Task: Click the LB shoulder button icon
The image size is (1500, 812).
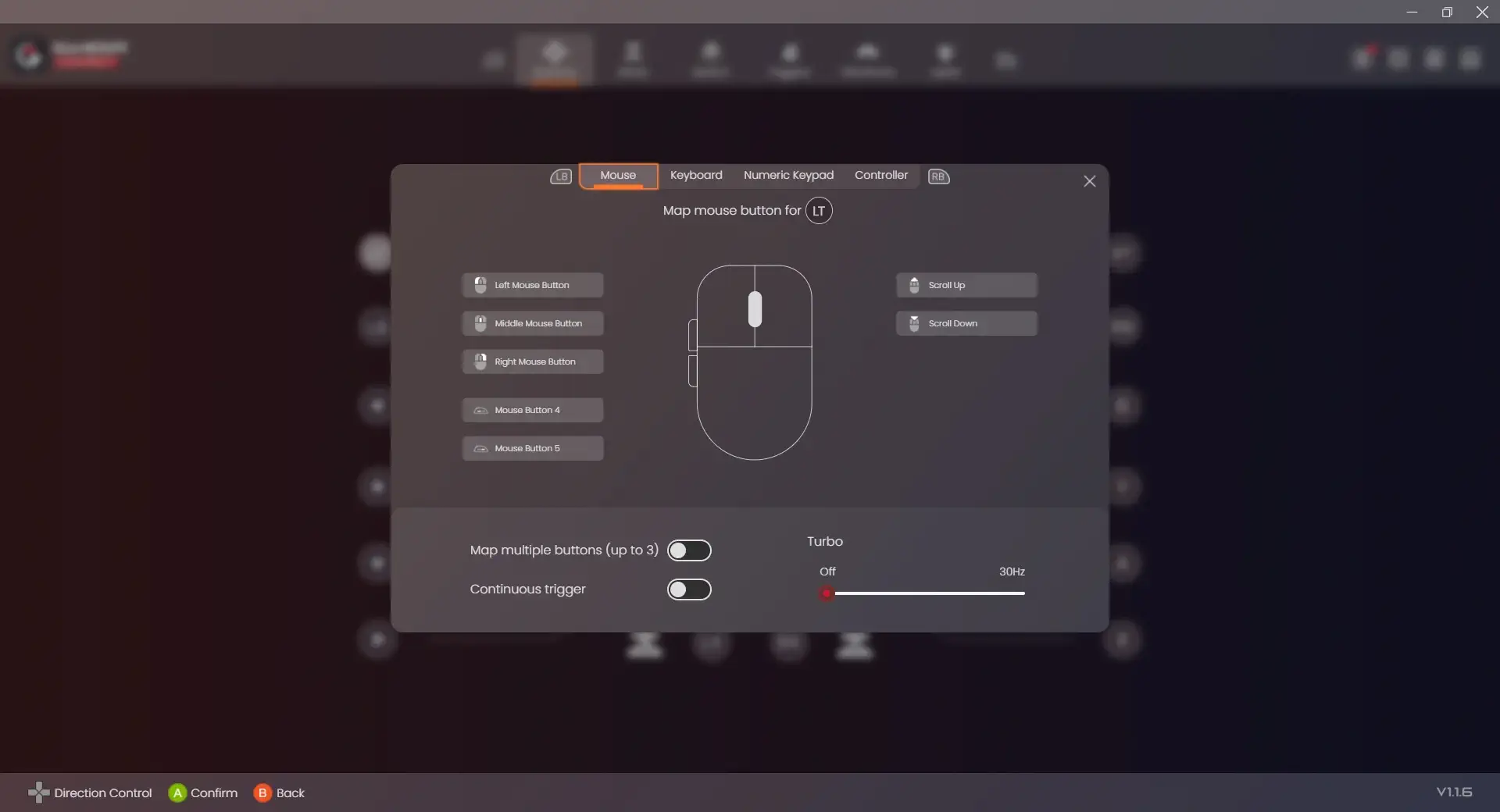Action: pyautogui.click(x=561, y=176)
